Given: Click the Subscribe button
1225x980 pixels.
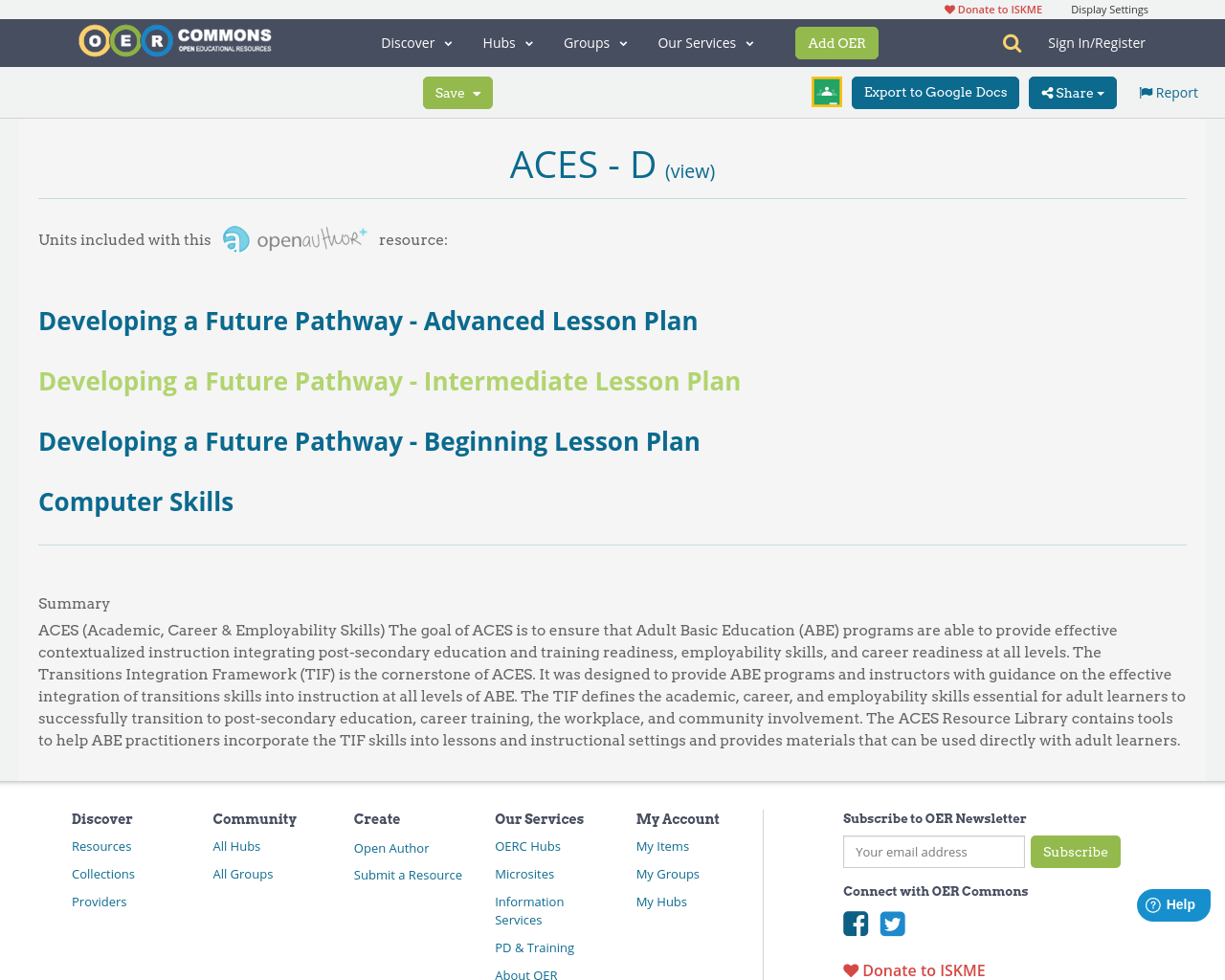Looking at the screenshot, I should click(1075, 851).
